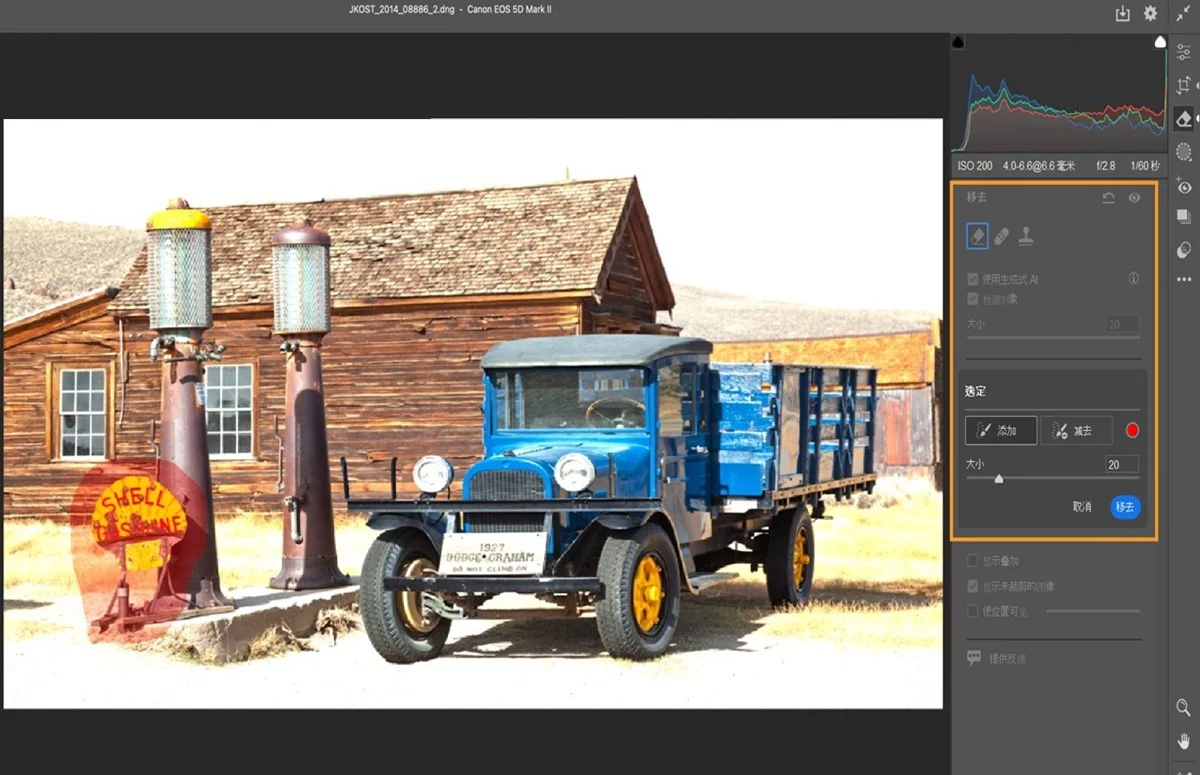Select the Clone stamp tool
The image size is (1200, 775).
pyautogui.click(x=1027, y=236)
